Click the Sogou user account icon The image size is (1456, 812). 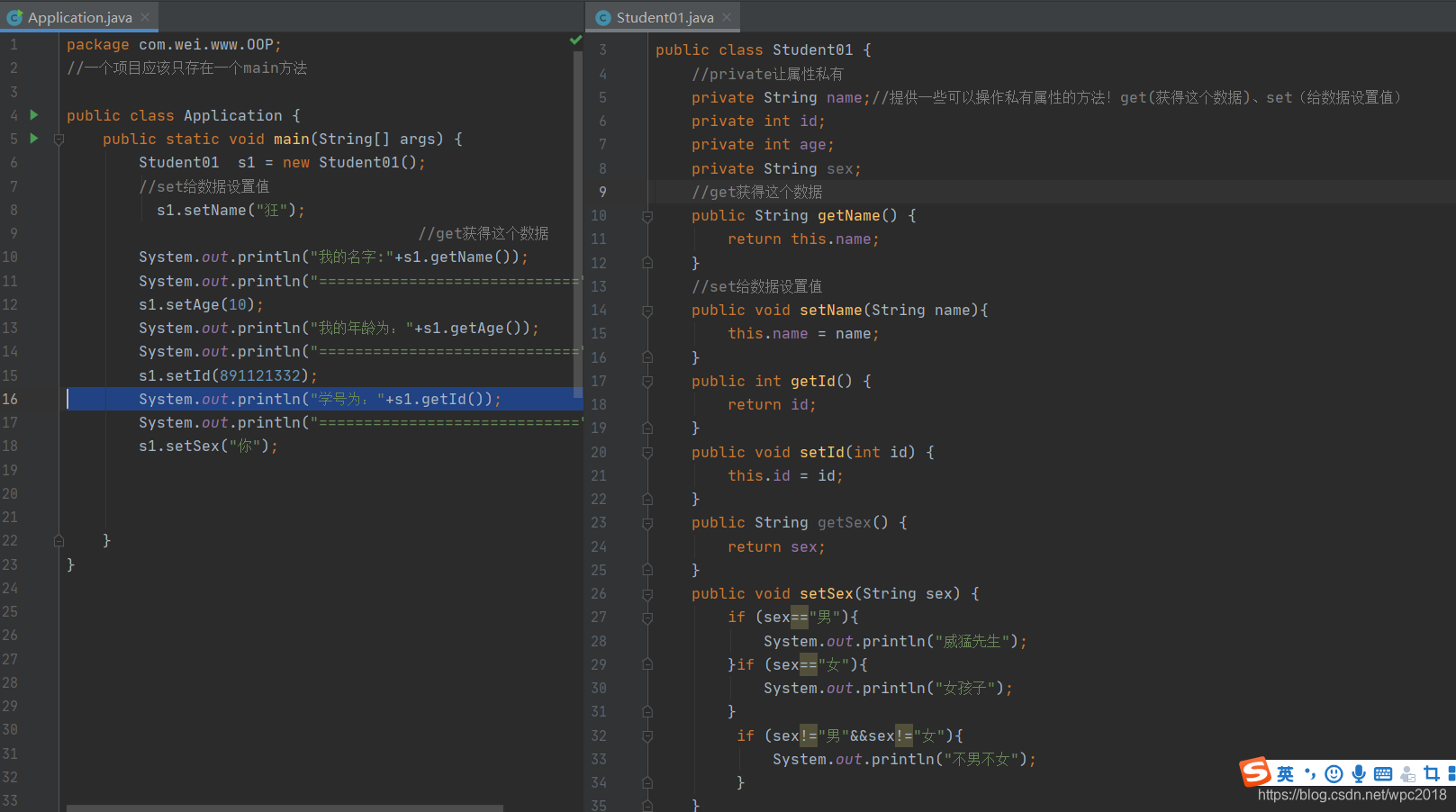point(1407,774)
